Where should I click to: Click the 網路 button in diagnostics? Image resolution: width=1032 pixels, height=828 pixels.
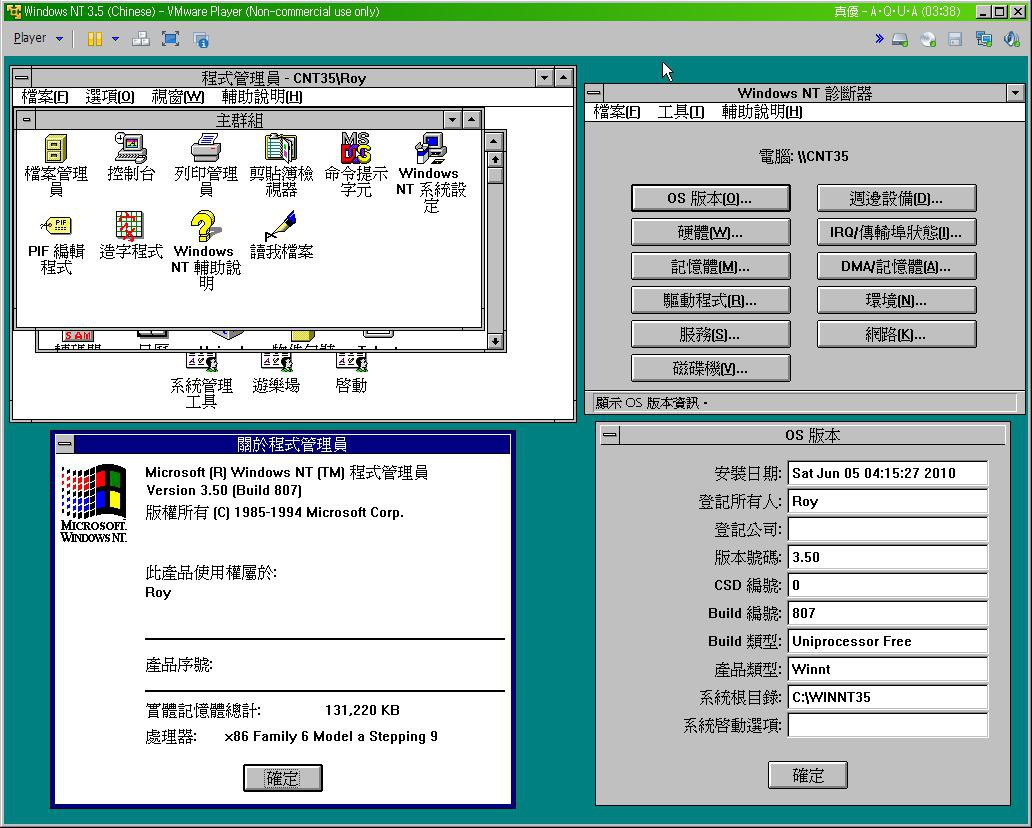pos(896,335)
